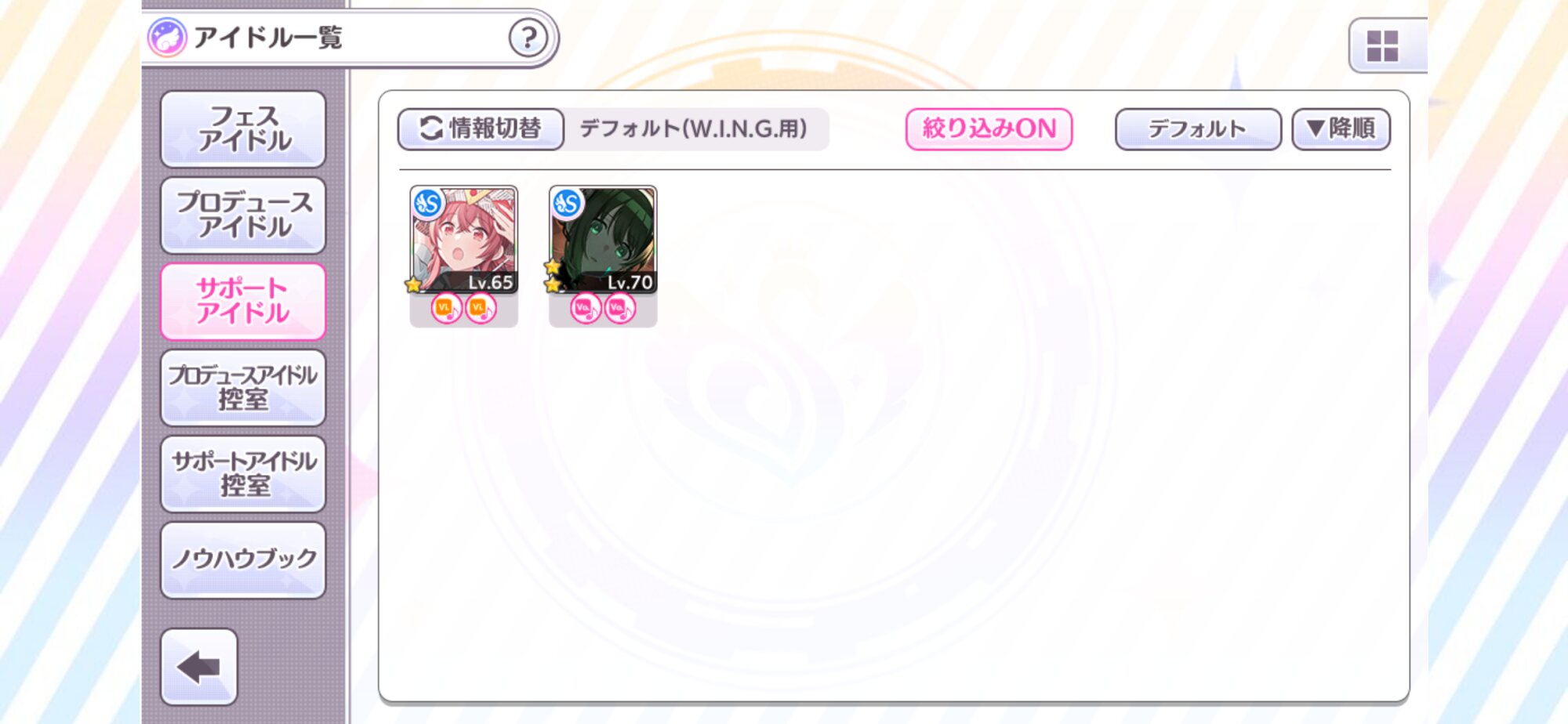The width and height of the screenshot is (1568, 724).
Task: Switch to フェスアイドル tab
Action: click(x=243, y=129)
